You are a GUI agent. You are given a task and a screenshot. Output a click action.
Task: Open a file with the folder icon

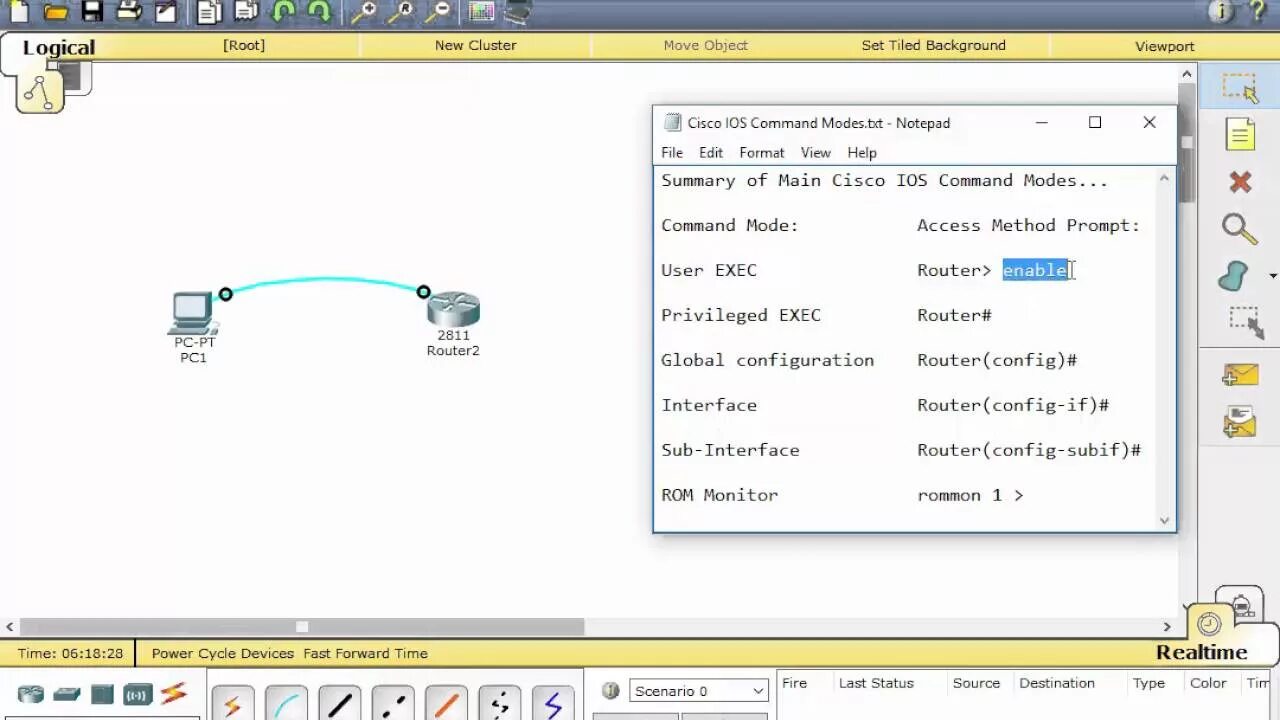[55, 12]
